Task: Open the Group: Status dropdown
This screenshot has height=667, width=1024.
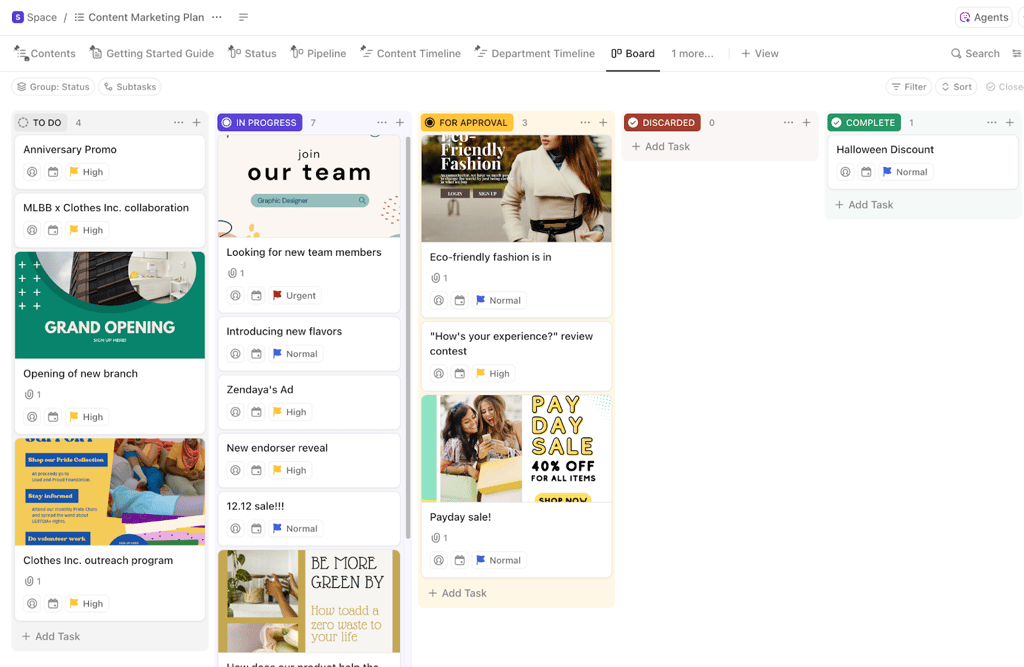Action: 53,87
